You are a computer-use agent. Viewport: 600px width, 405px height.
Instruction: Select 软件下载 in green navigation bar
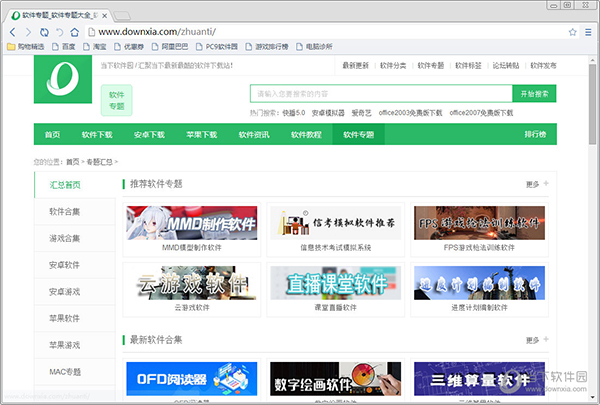(97, 134)
